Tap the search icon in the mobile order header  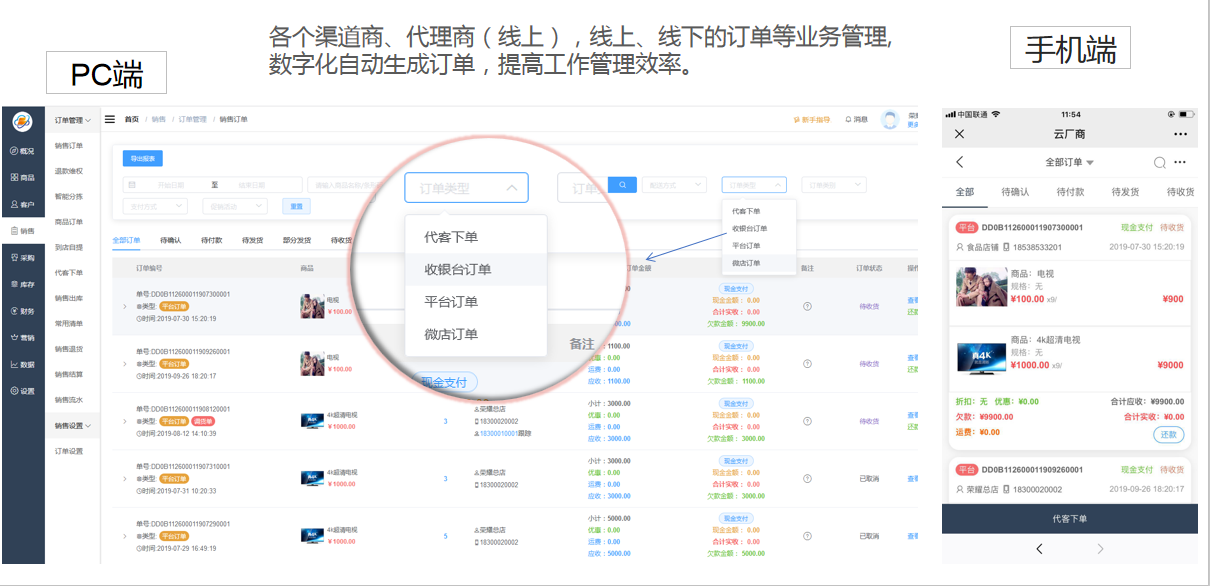click(1160, 162)
